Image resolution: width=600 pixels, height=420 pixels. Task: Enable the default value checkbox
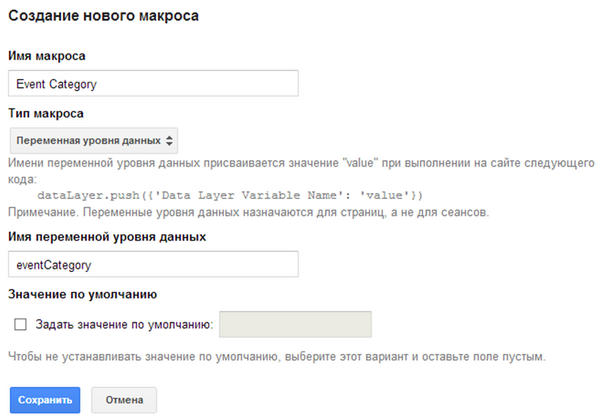[x=20, y=324]
